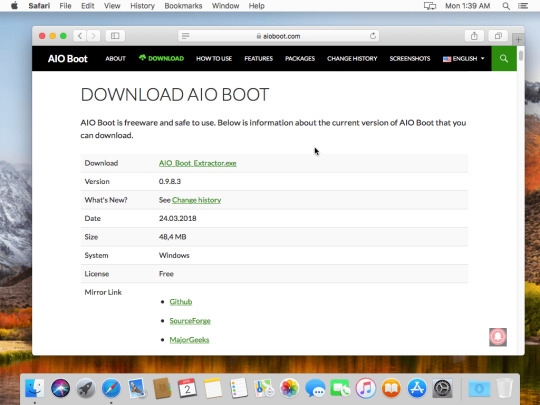Open App Store from the Dock

pyautogui.click(x=417, y=388)
